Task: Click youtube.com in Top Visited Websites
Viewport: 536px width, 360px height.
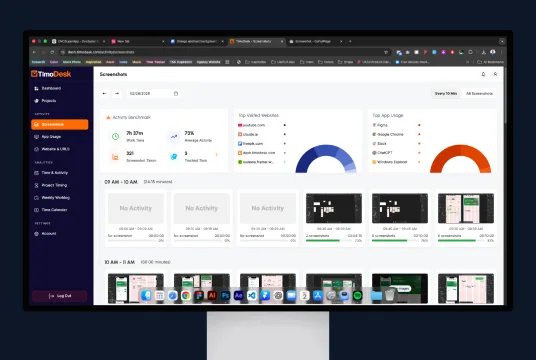Action: [251, 125]
